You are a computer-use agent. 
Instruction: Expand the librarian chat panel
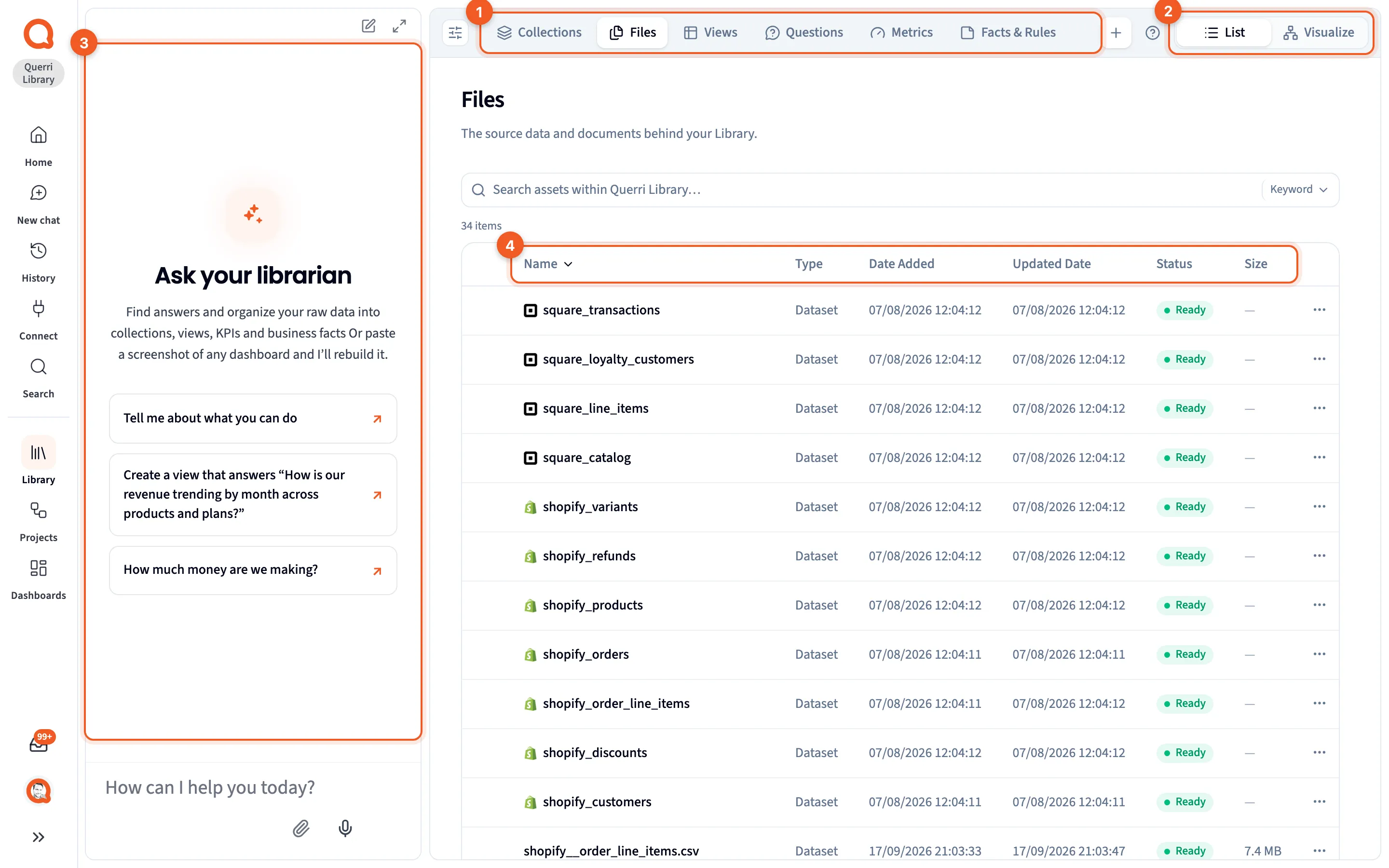(x=399, y=26)
